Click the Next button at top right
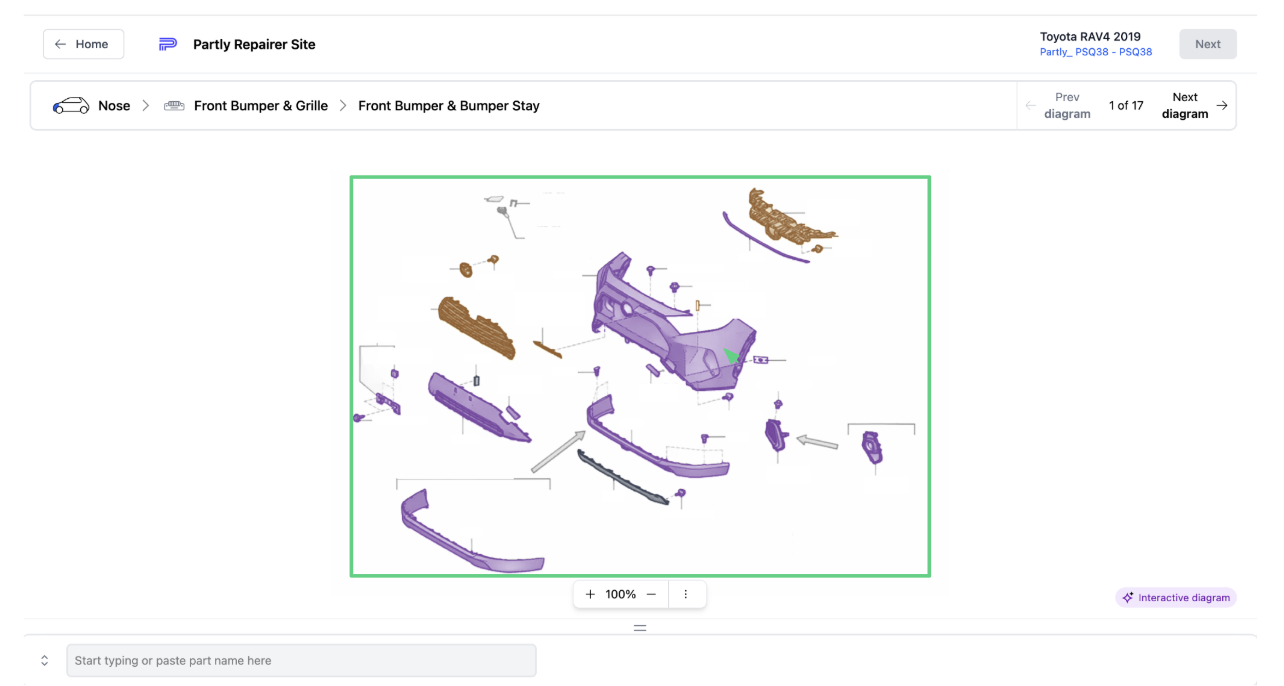 tap(1207, 44)
